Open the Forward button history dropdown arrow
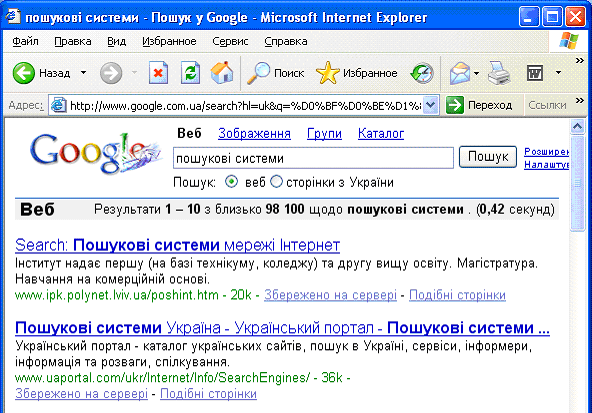Image resolution: width=592 pixels, height=413 pixels. point(134,72)
